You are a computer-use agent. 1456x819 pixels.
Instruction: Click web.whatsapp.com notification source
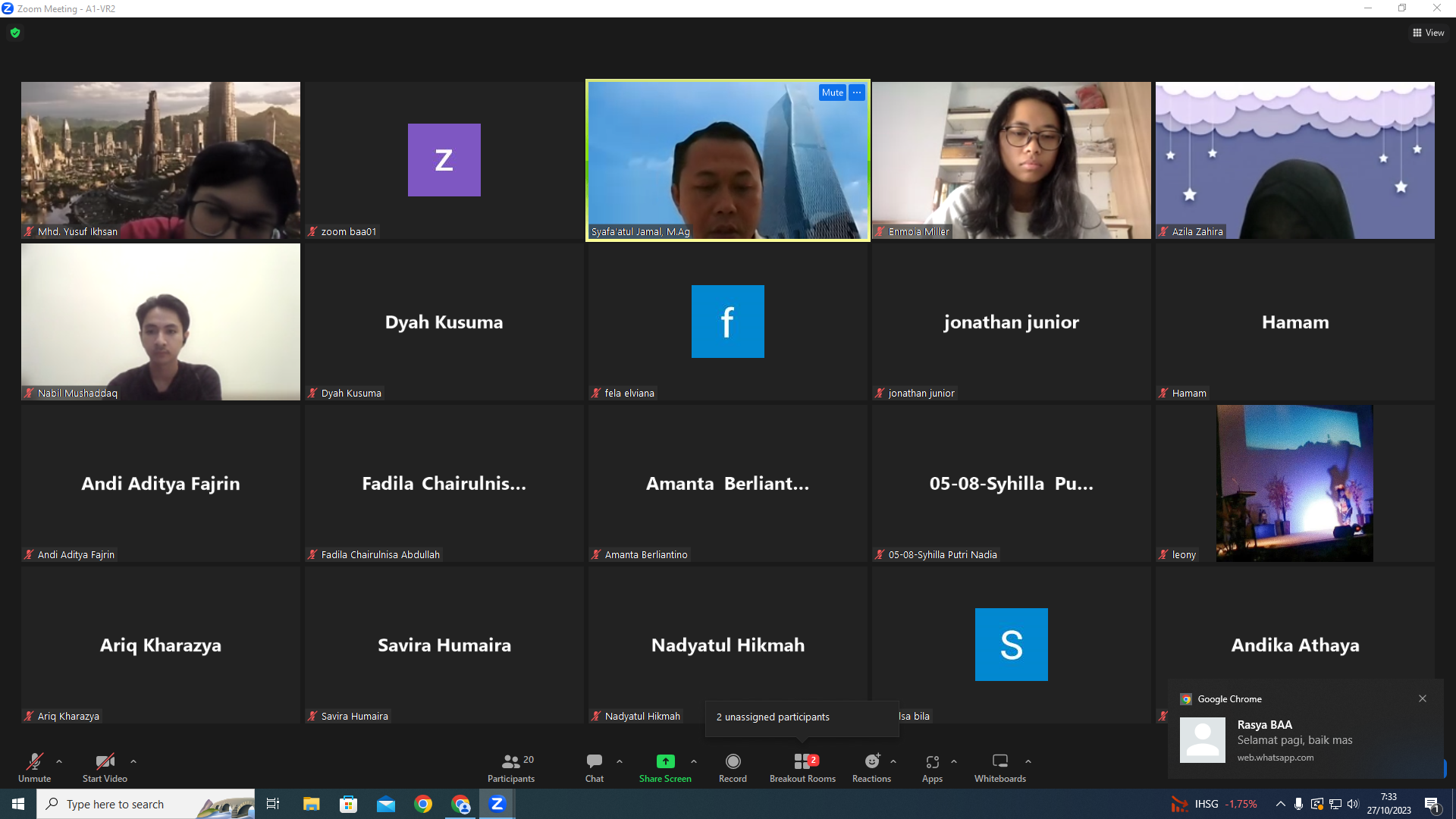[1276, 758]
